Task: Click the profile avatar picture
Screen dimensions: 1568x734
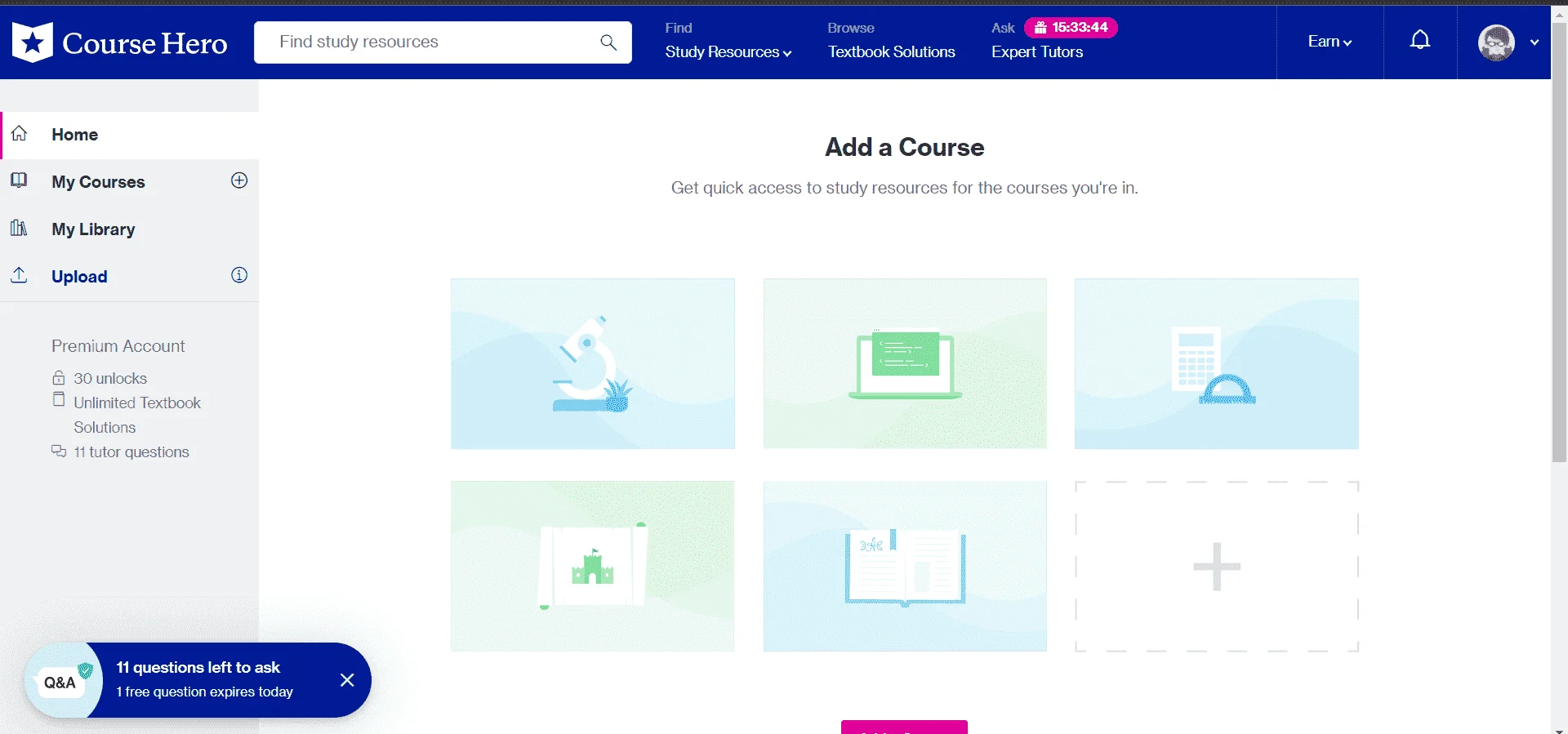Action: pos(1496,42)
